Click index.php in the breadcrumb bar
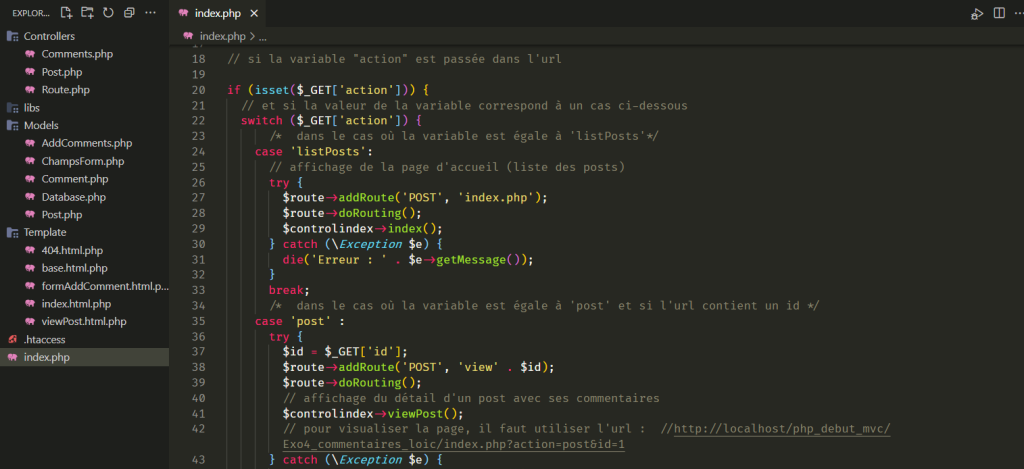This screenshot has width=1024, height=469. [x=222, y=36]
